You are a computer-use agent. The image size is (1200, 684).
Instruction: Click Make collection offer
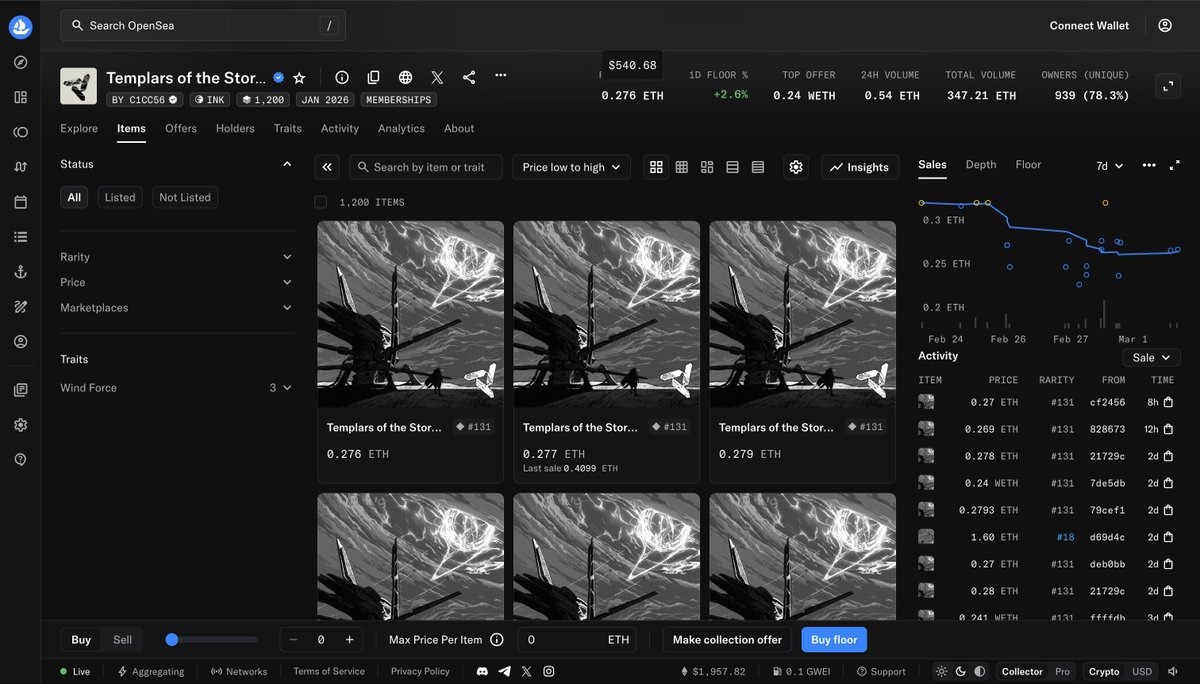point(727,640)
